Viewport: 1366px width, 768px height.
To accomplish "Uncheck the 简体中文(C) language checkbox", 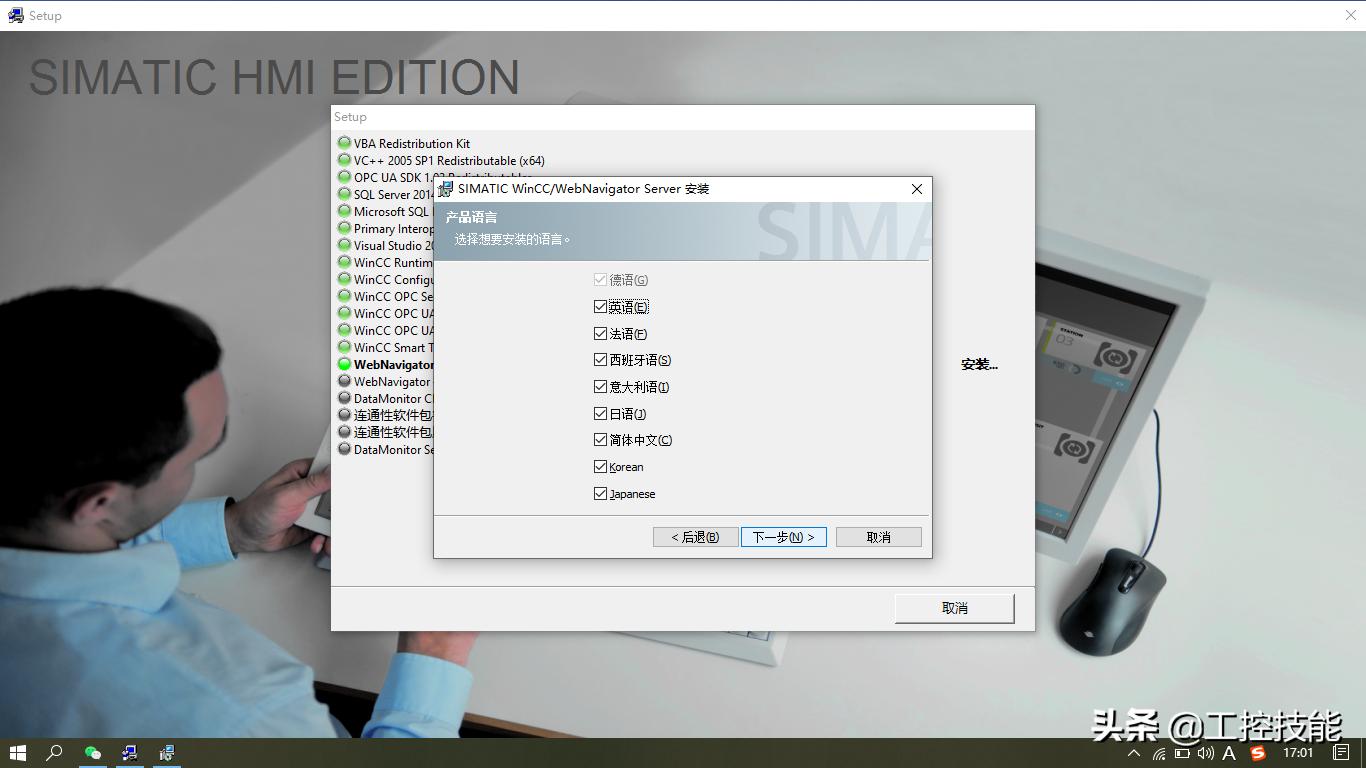I will pos(599,439).
